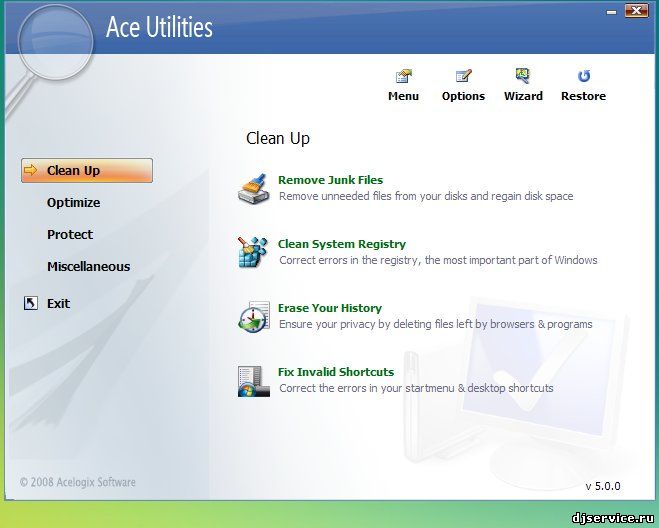Open the Erase Your History link
Image resolution: width=659 pixels, height=528 pixels.
(329, 308)
